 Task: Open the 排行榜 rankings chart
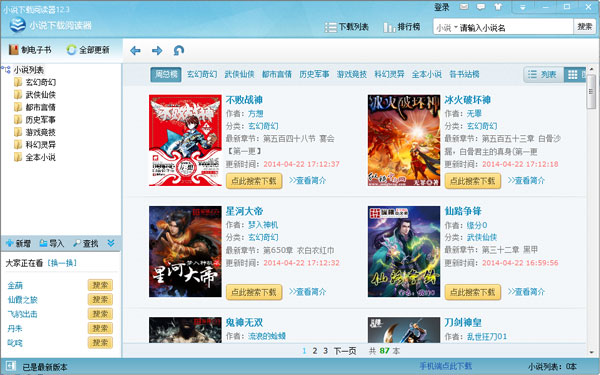(402, 27)
